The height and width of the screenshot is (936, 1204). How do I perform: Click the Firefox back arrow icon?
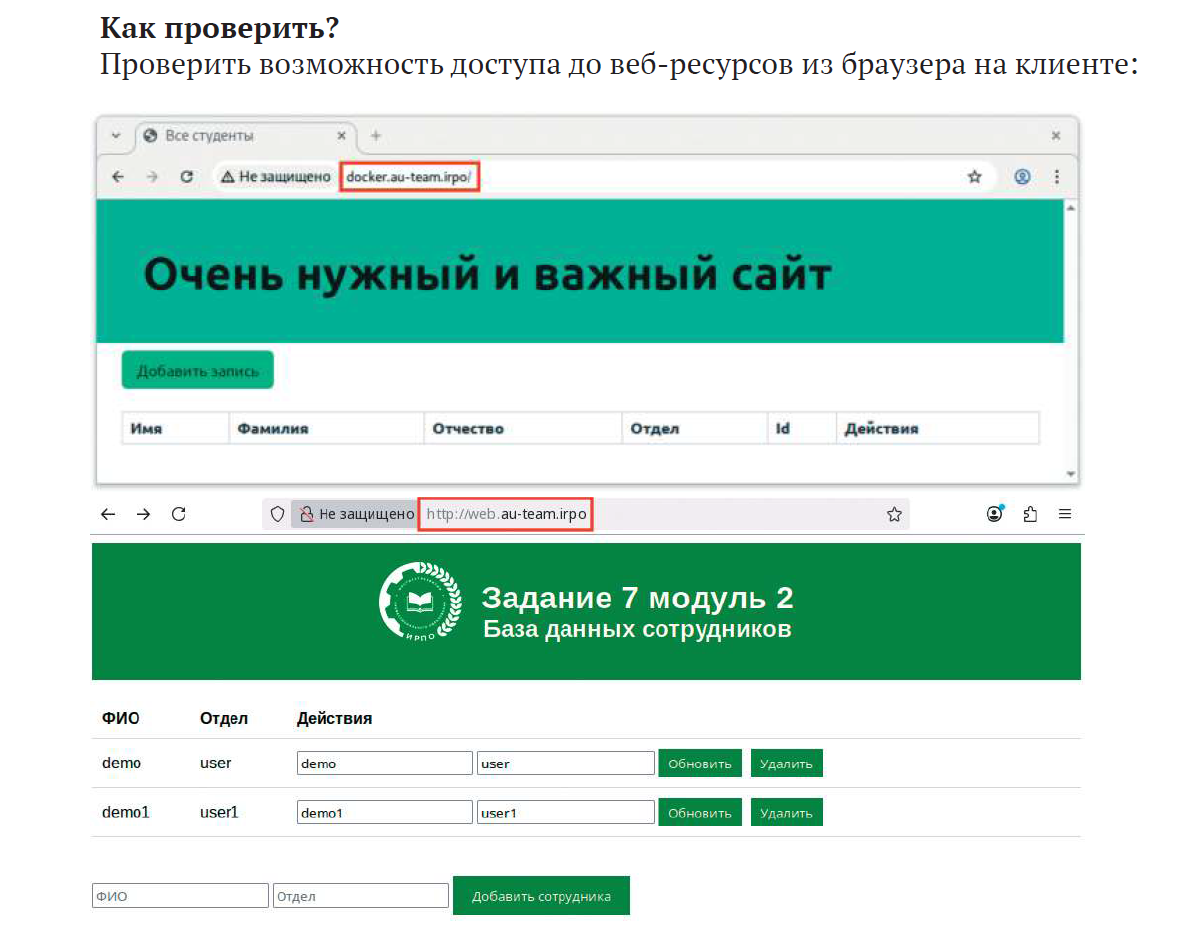point(108,514)
